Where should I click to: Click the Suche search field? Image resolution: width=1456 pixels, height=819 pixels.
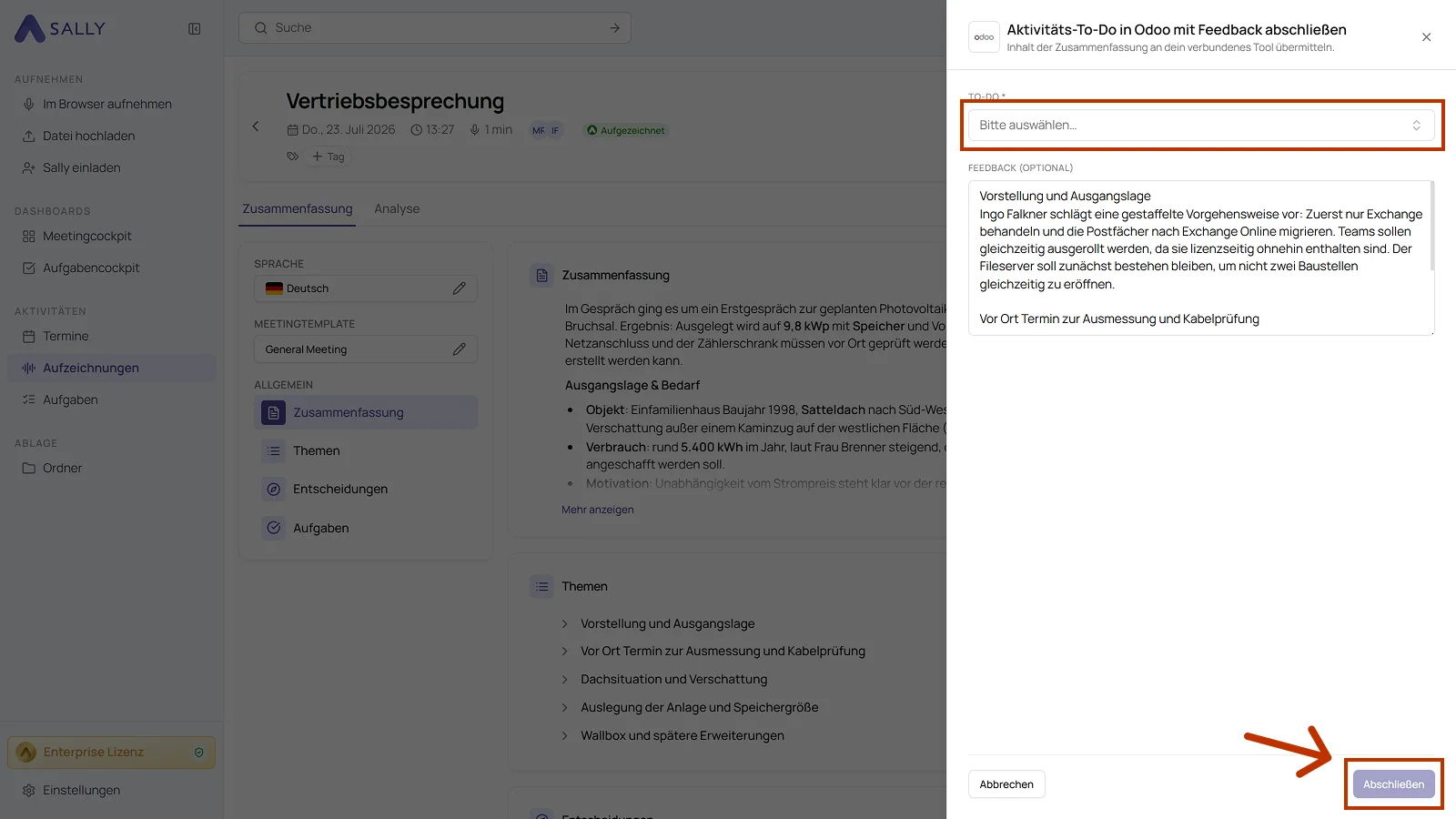pyautogui.click(x=435, y=28)
